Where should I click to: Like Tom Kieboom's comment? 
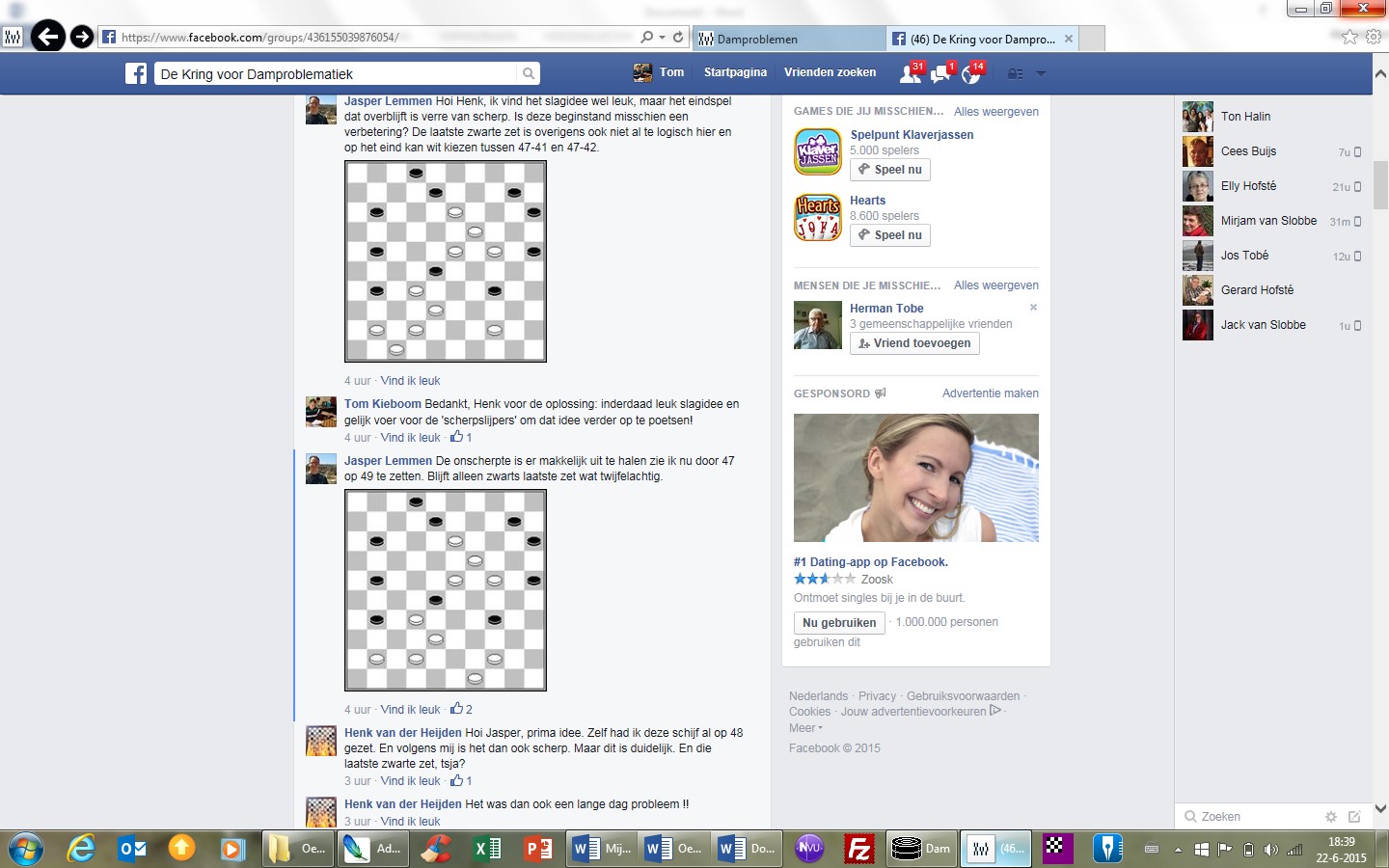click(410, 438)
